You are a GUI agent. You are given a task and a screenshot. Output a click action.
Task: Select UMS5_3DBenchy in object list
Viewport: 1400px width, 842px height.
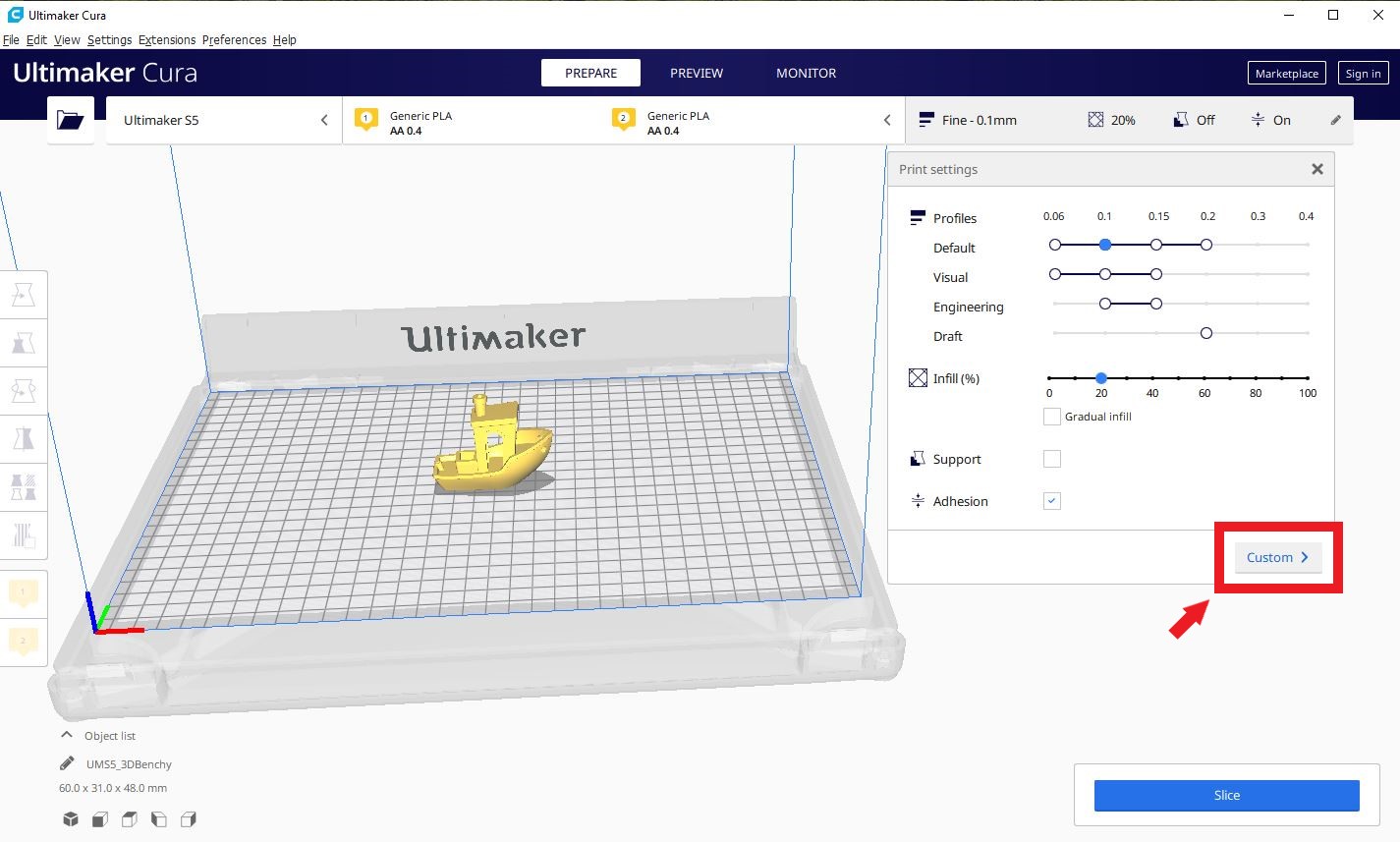(x=129, y=764)
